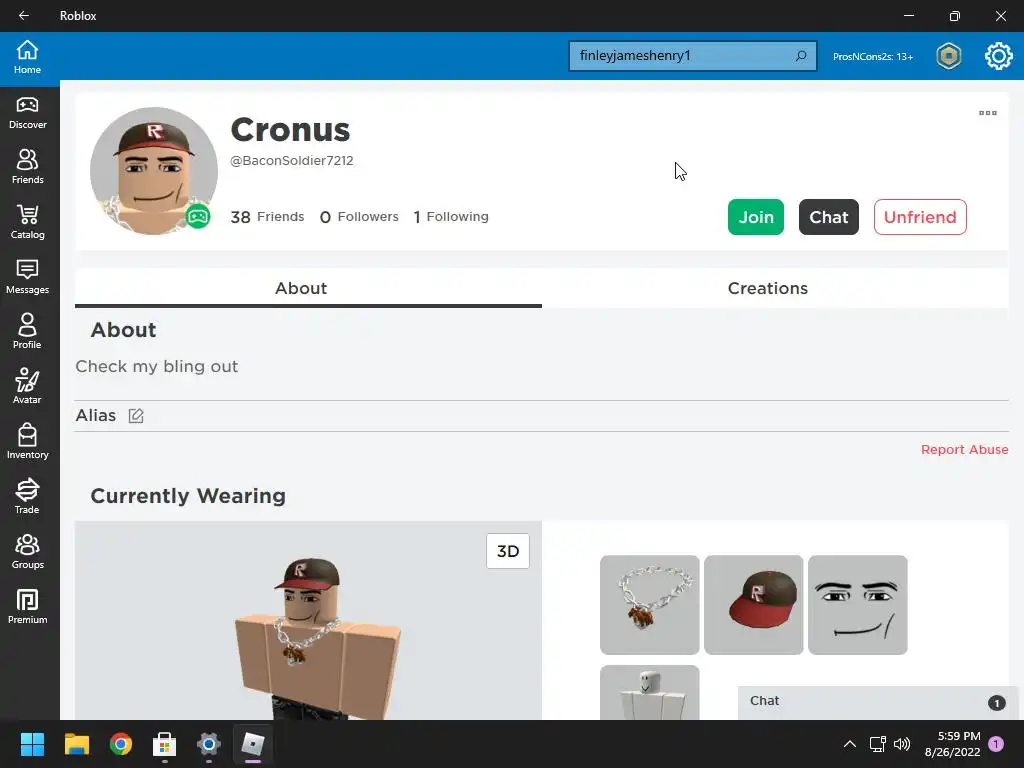The height and width of the screenshot is (768, 1024).
Task: Open Inventory in sidebar
Action: [x=27, y=442]
